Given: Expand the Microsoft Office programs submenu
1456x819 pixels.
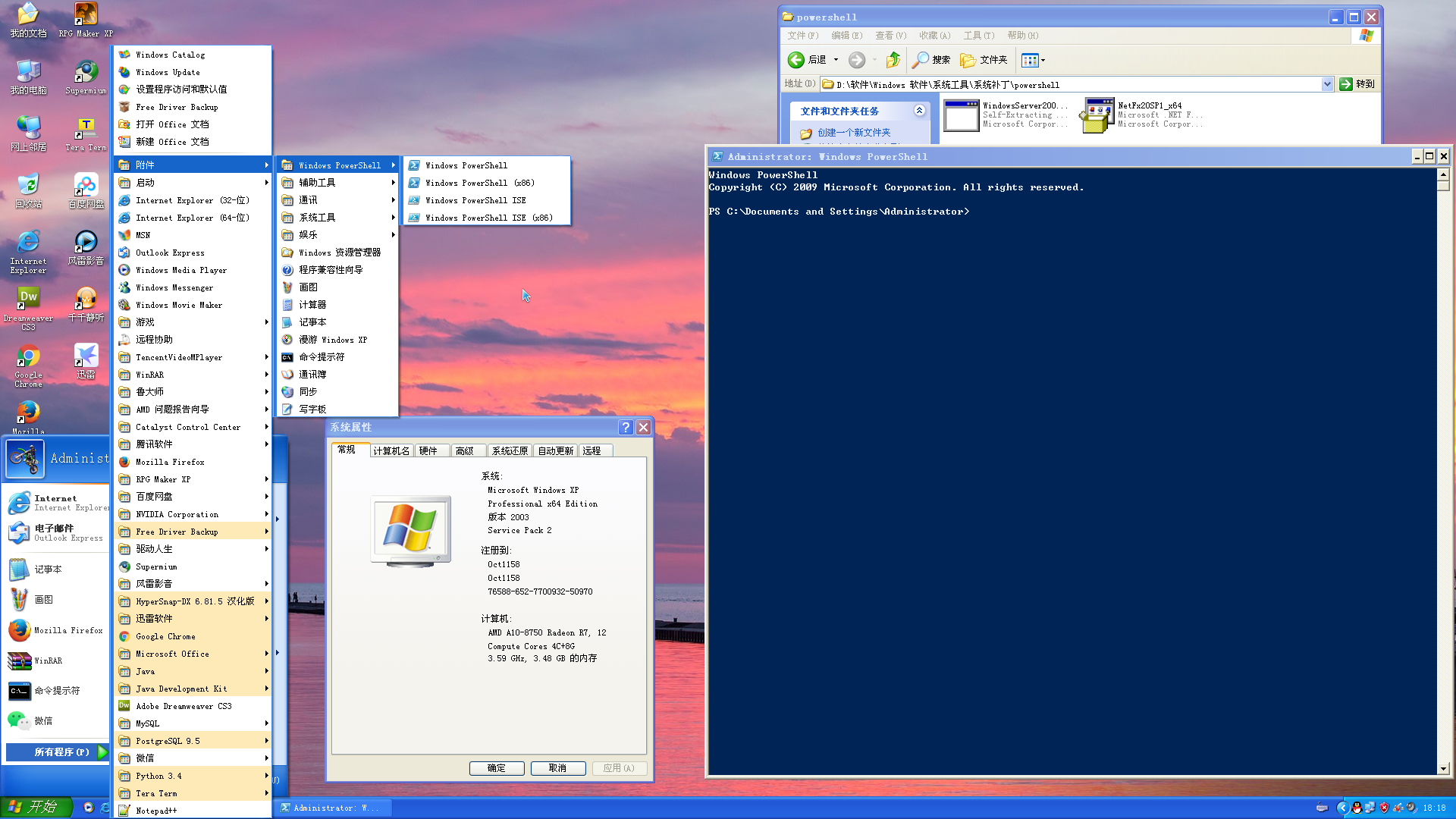Looking at the screenshot, I should point(193,654).
